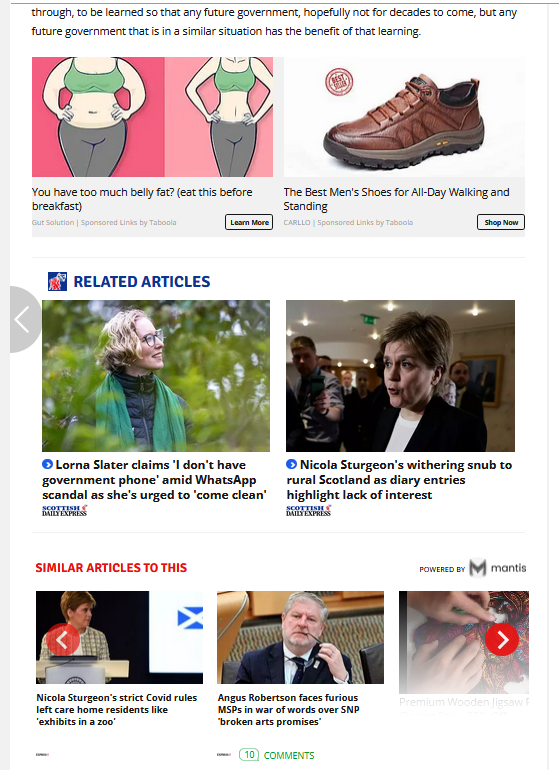Open the Lorna Slater WhatsApp scandal headline
Viewport: 559px width, 770px height.
pyautogui.click(x=154, y=480)
